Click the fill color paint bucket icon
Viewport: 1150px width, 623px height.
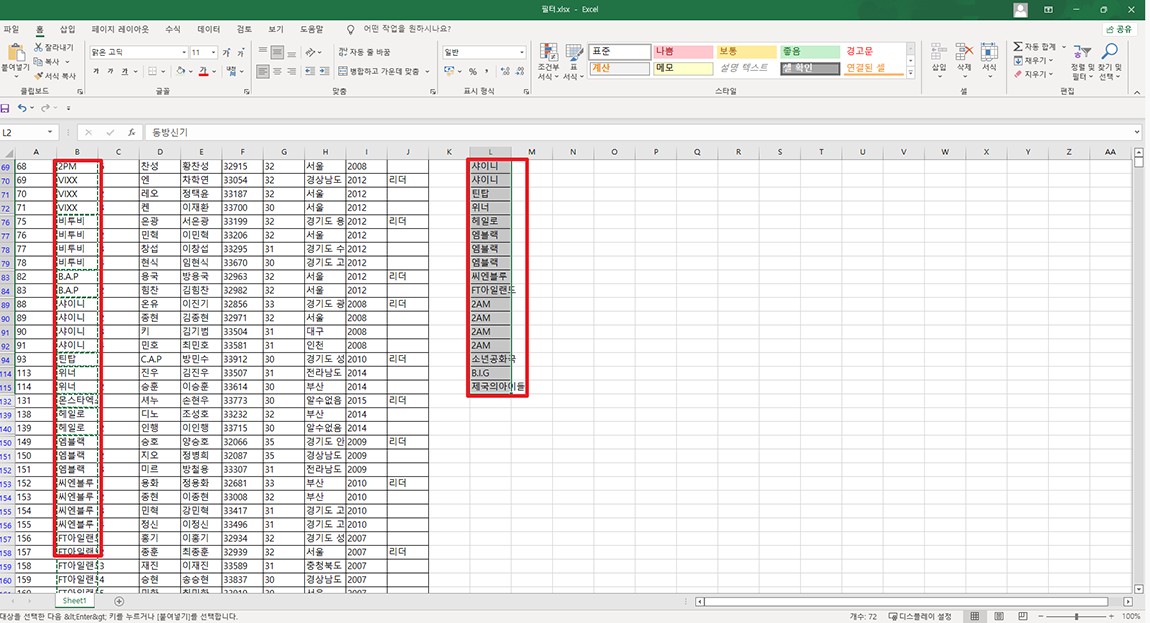pos(180,71)
